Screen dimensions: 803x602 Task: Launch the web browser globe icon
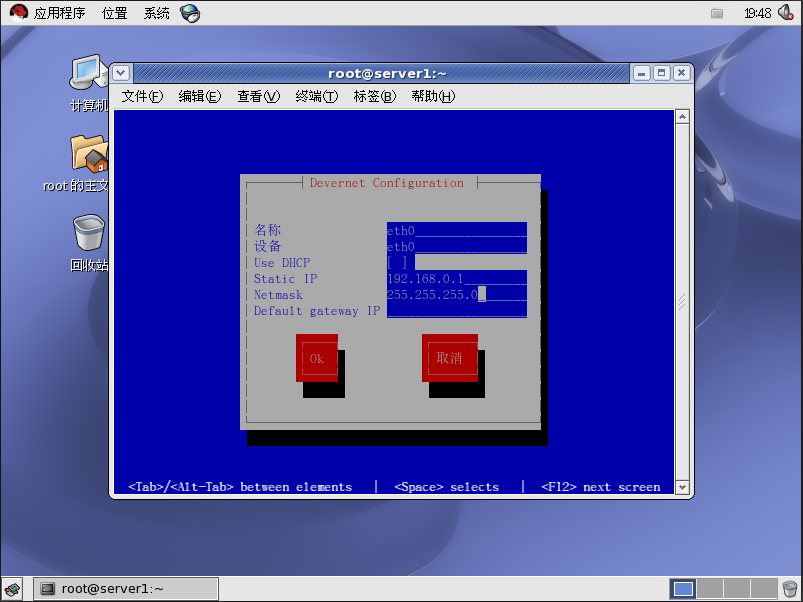coord(190,13)
